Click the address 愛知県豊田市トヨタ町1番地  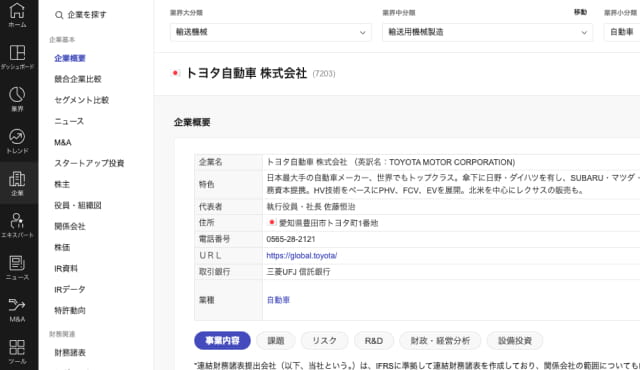(x=328, y=223)
